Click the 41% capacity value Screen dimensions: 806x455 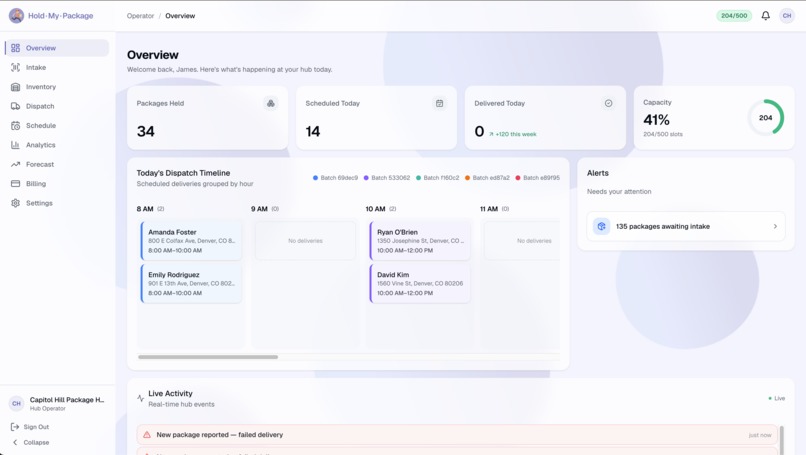coord(656,120)
